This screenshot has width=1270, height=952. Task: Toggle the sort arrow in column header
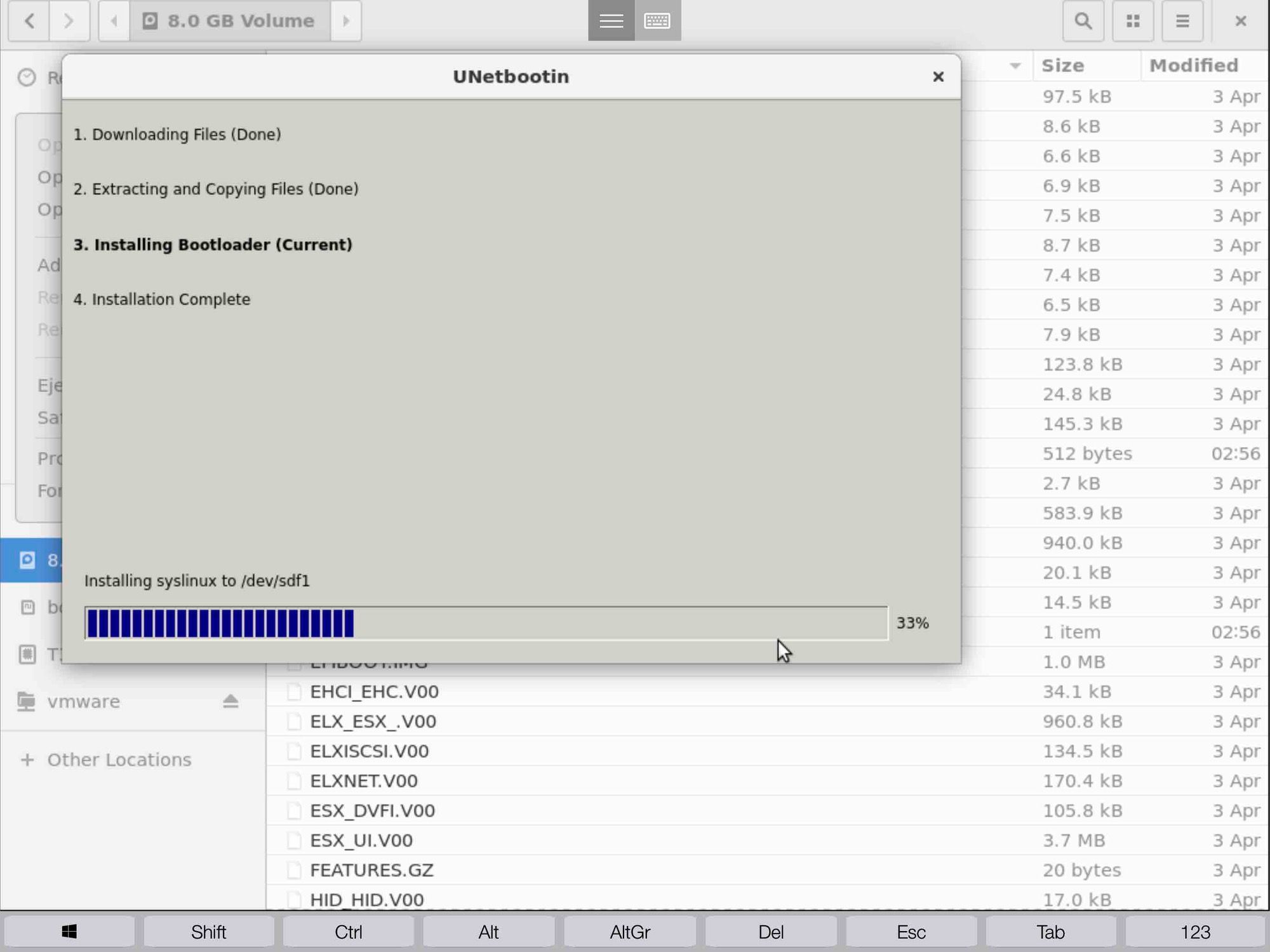1015,66
